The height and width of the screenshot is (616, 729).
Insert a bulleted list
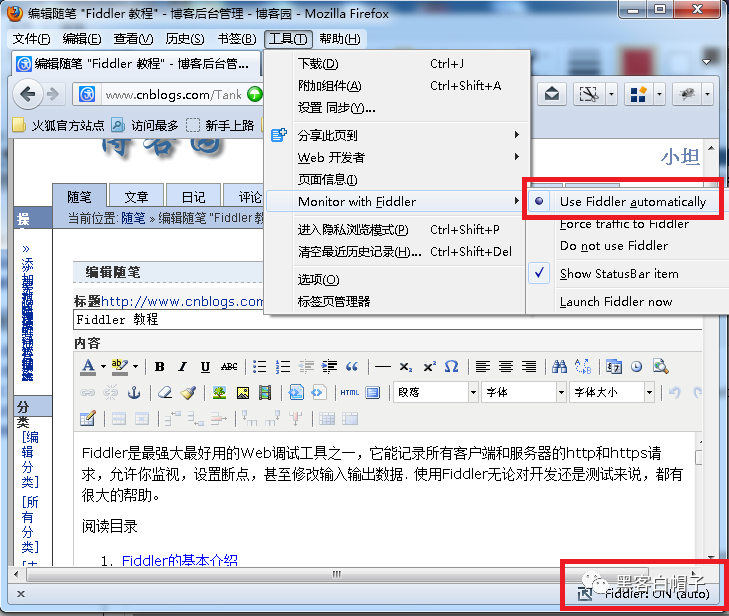click(x=259, y=367)
